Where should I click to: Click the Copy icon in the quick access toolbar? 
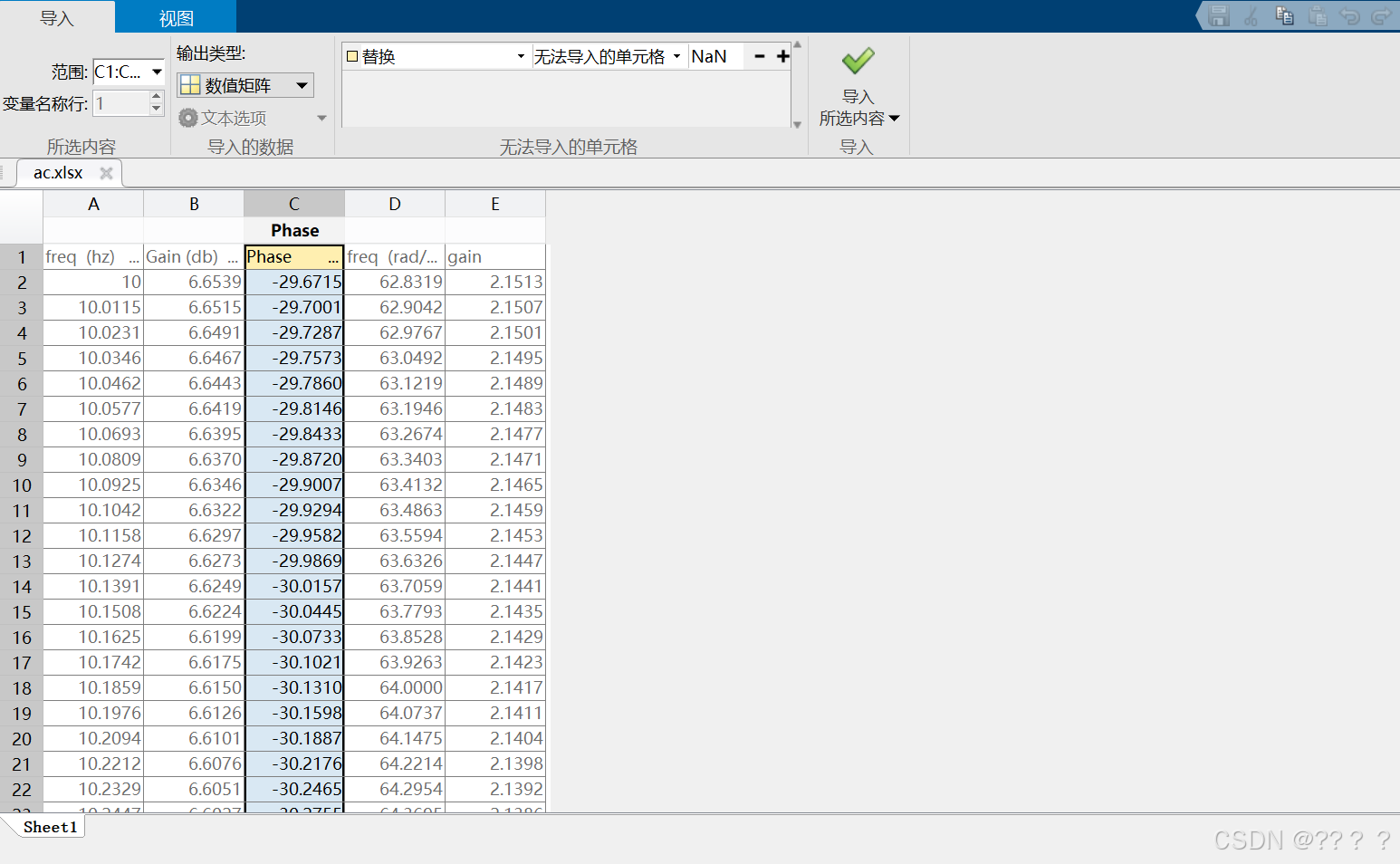(1284, 15)
